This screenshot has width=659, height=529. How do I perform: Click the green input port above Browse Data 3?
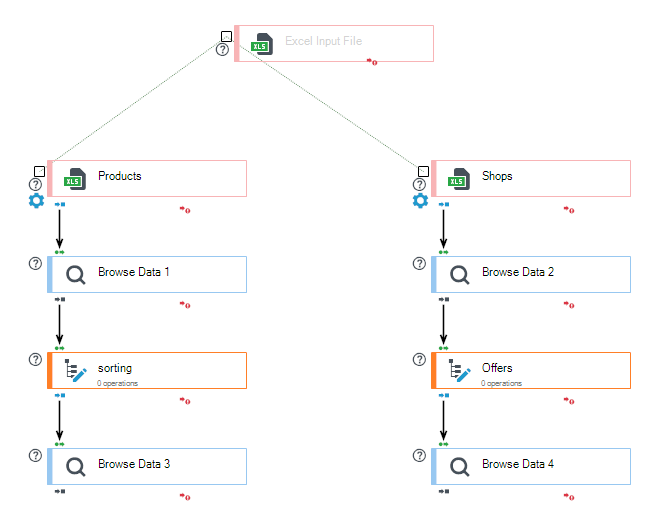click(60, 444)
